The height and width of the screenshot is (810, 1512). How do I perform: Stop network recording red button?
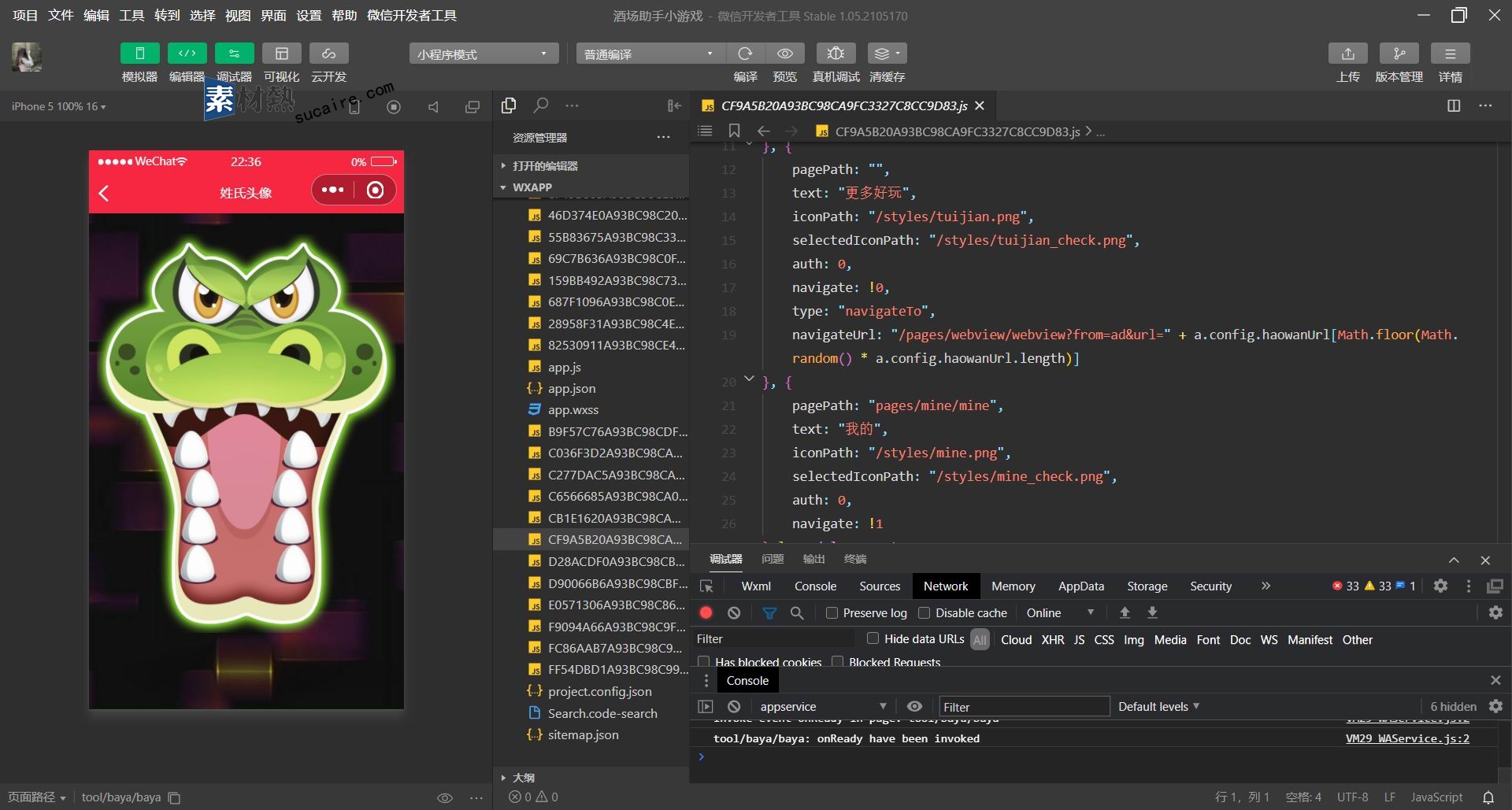[706, 612]
